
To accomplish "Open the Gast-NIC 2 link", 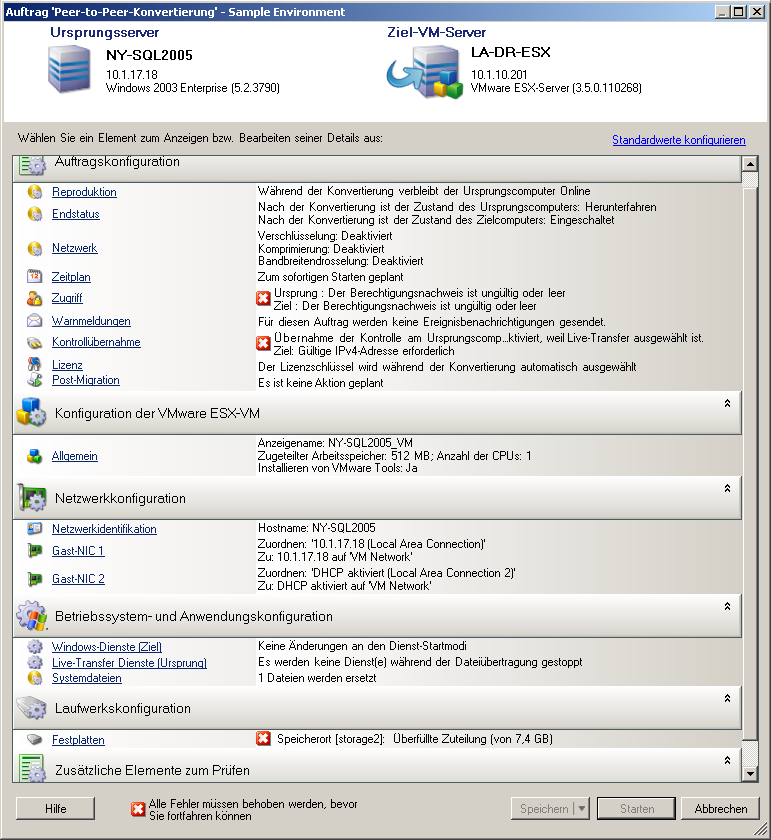I will click(x=78, y=579).
